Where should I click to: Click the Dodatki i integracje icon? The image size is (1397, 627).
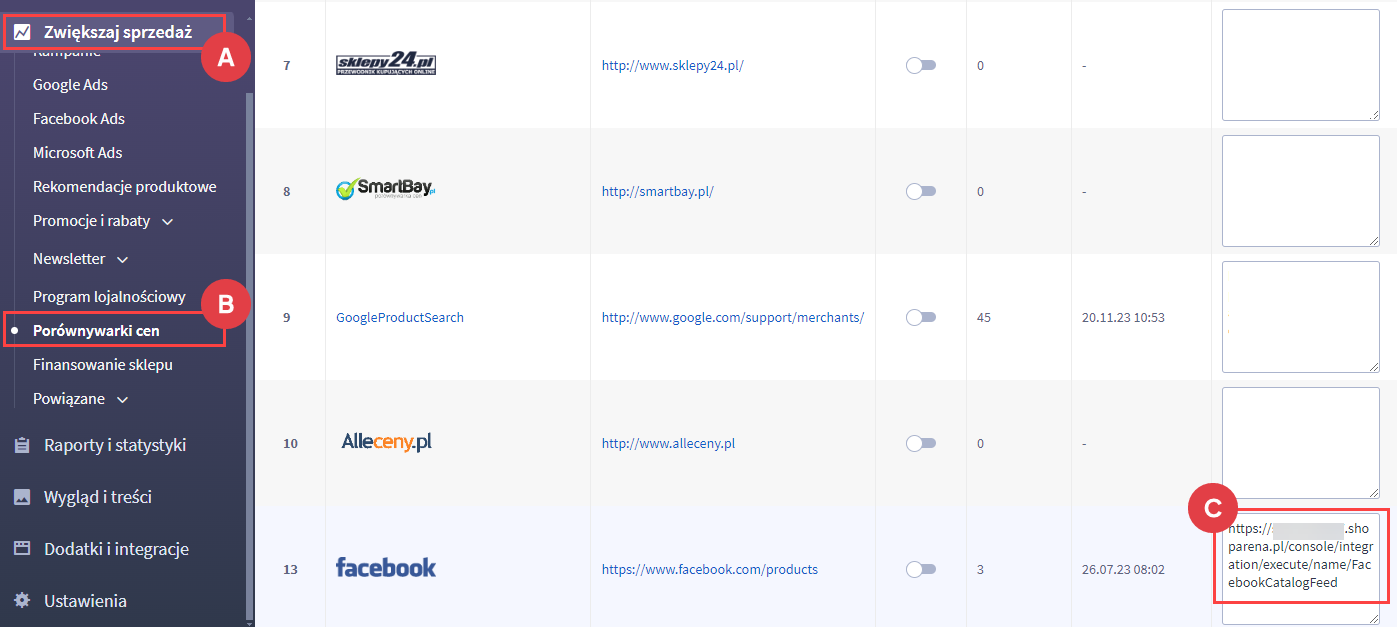[x=22, y=550]
